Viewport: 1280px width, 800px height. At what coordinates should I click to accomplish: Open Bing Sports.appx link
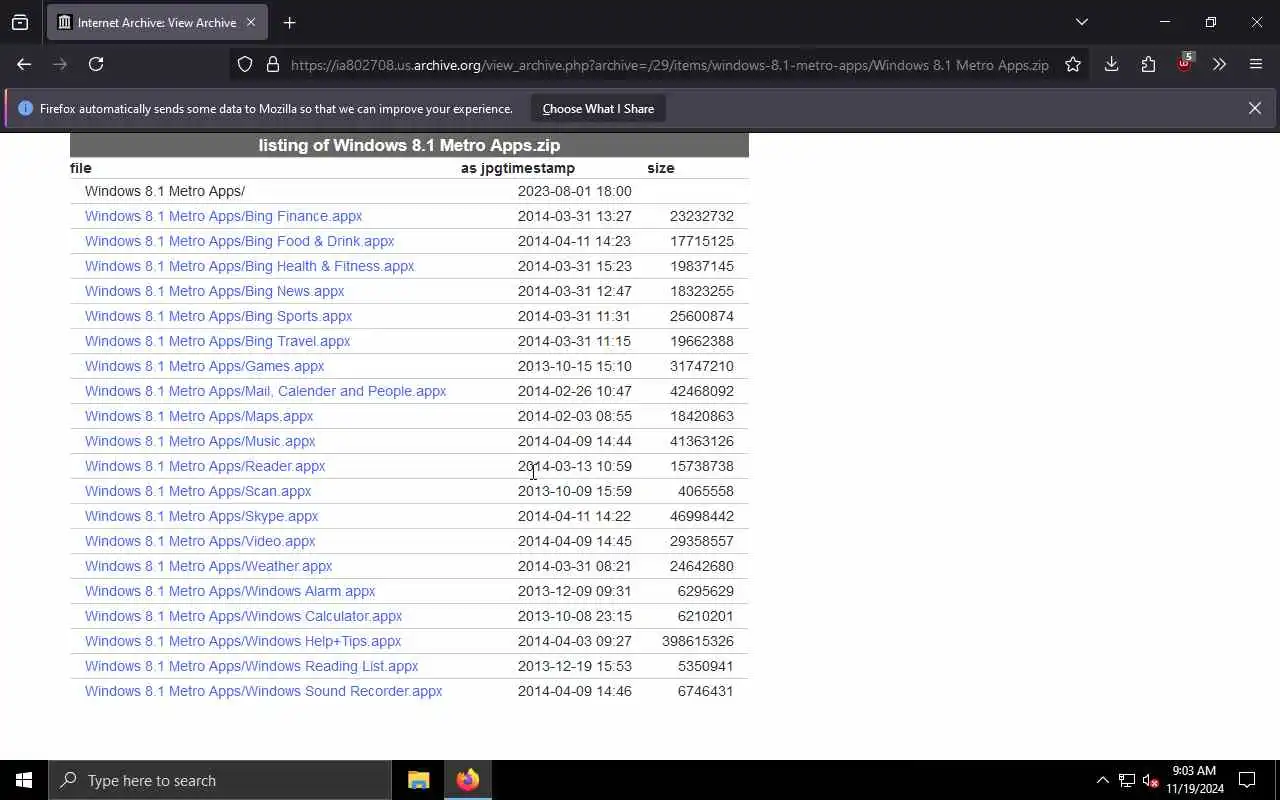(218, 316)
